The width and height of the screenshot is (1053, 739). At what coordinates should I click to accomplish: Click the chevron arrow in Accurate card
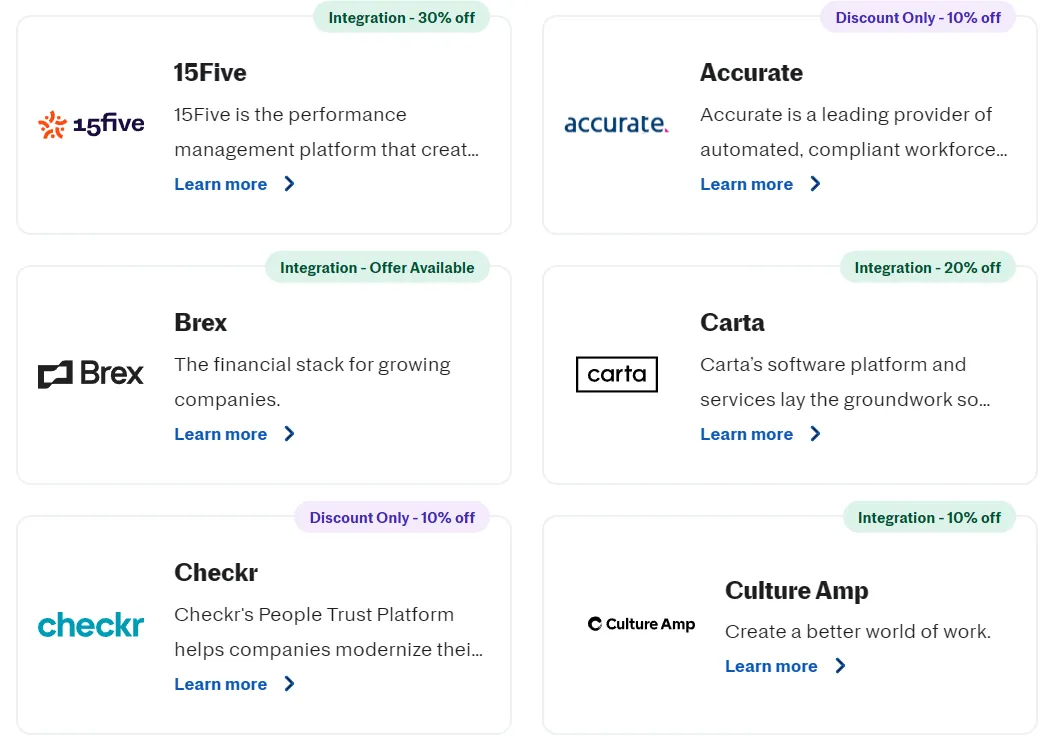[815, 184]
